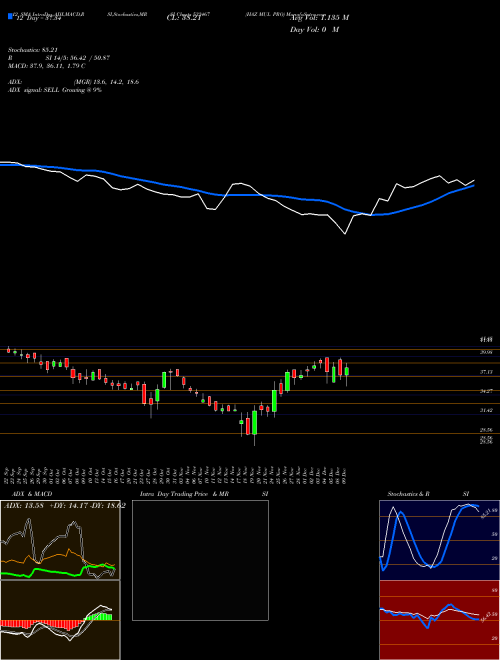Click the MACD: 37.9, 36.11, 1.79 line

pyautogui.click(x=47, y=66)
